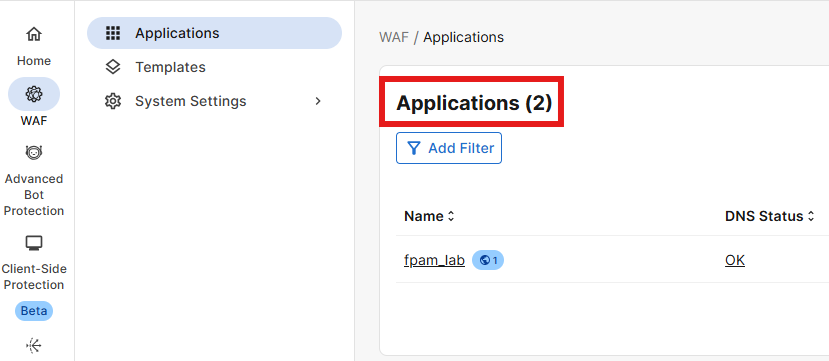Open Home from the left rail
829x361 pixels.
pos(34,35)
